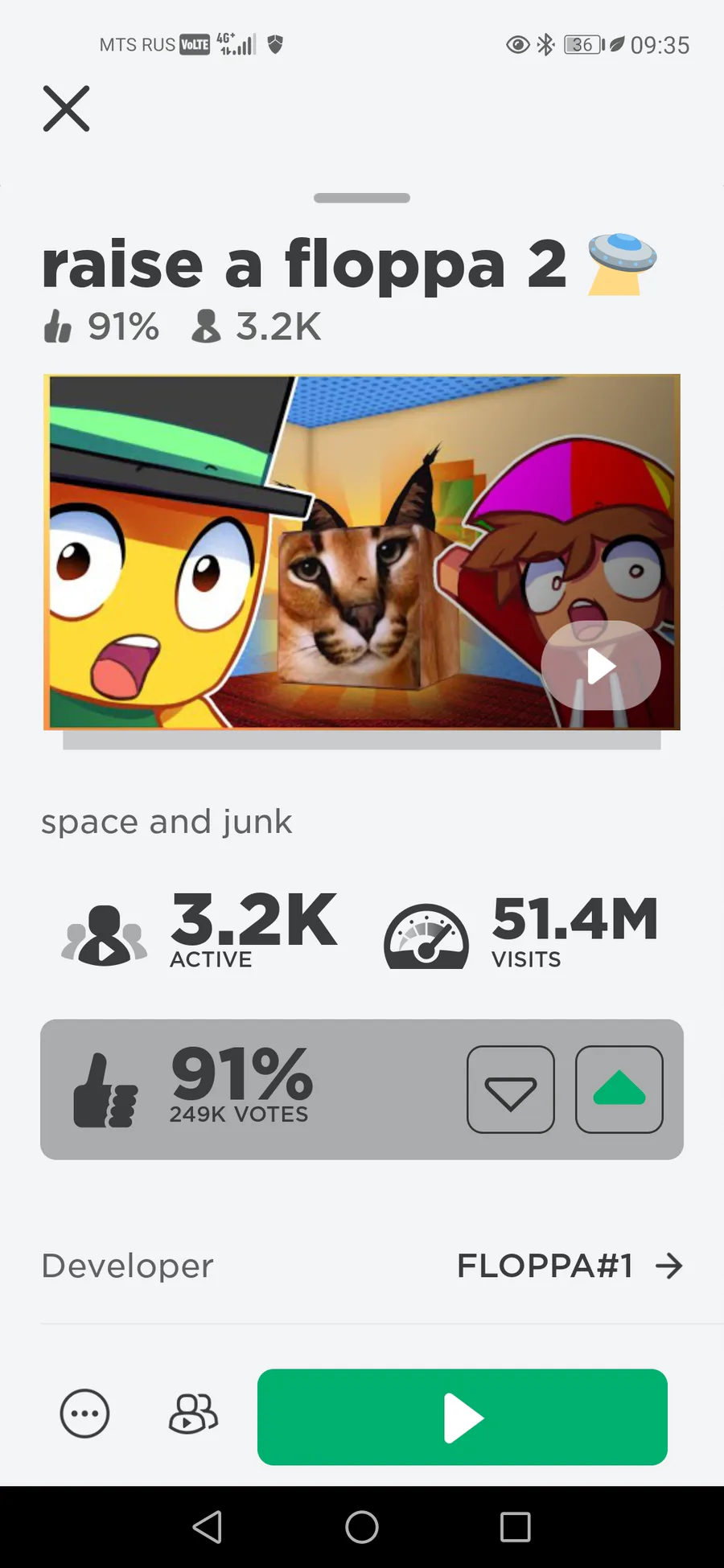Tap the sheet drag handle bar

pyautogui.click(x=362, y=198)
